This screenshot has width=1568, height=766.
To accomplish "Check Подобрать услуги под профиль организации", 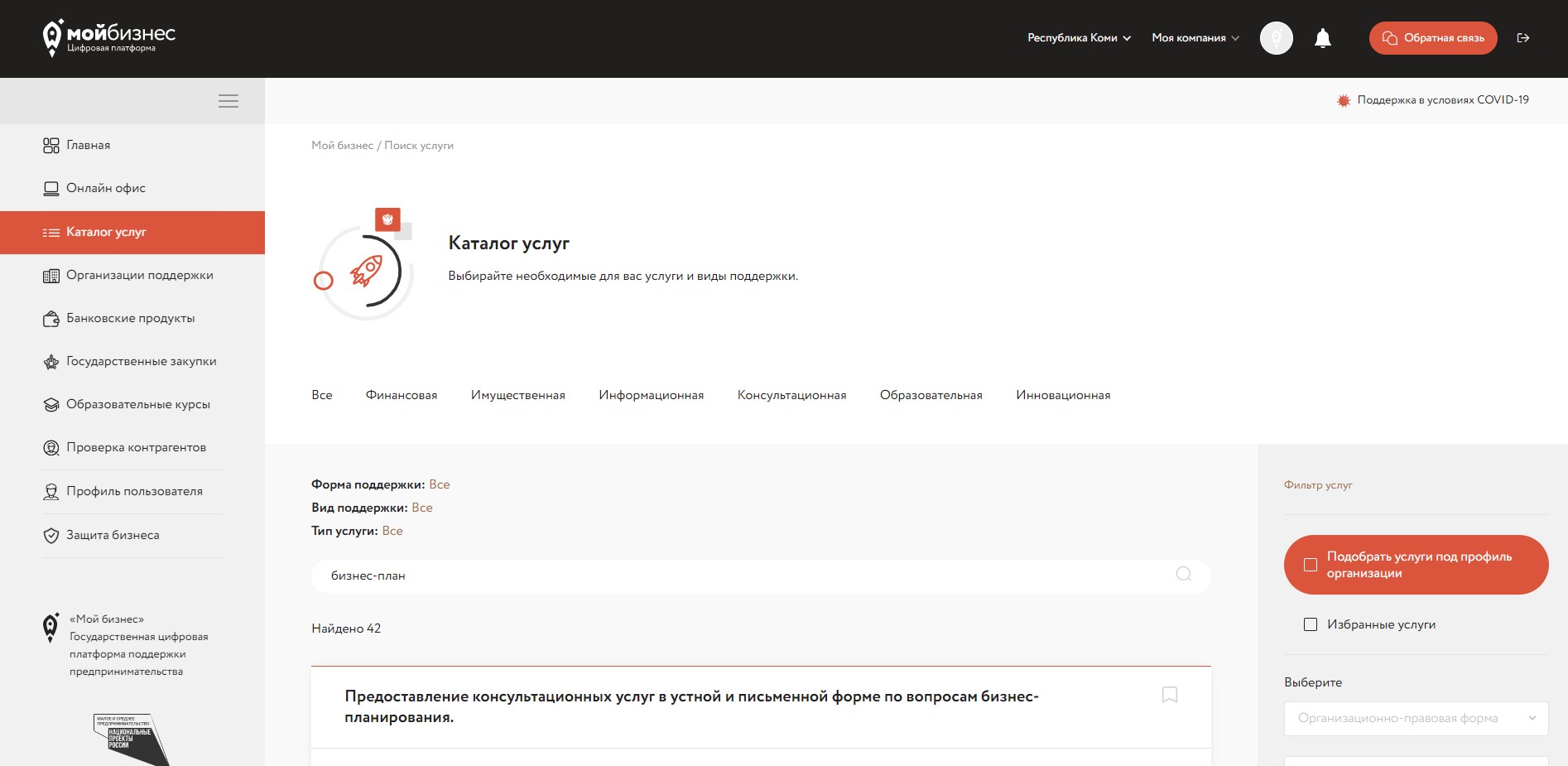I will tap(1311, 565).
